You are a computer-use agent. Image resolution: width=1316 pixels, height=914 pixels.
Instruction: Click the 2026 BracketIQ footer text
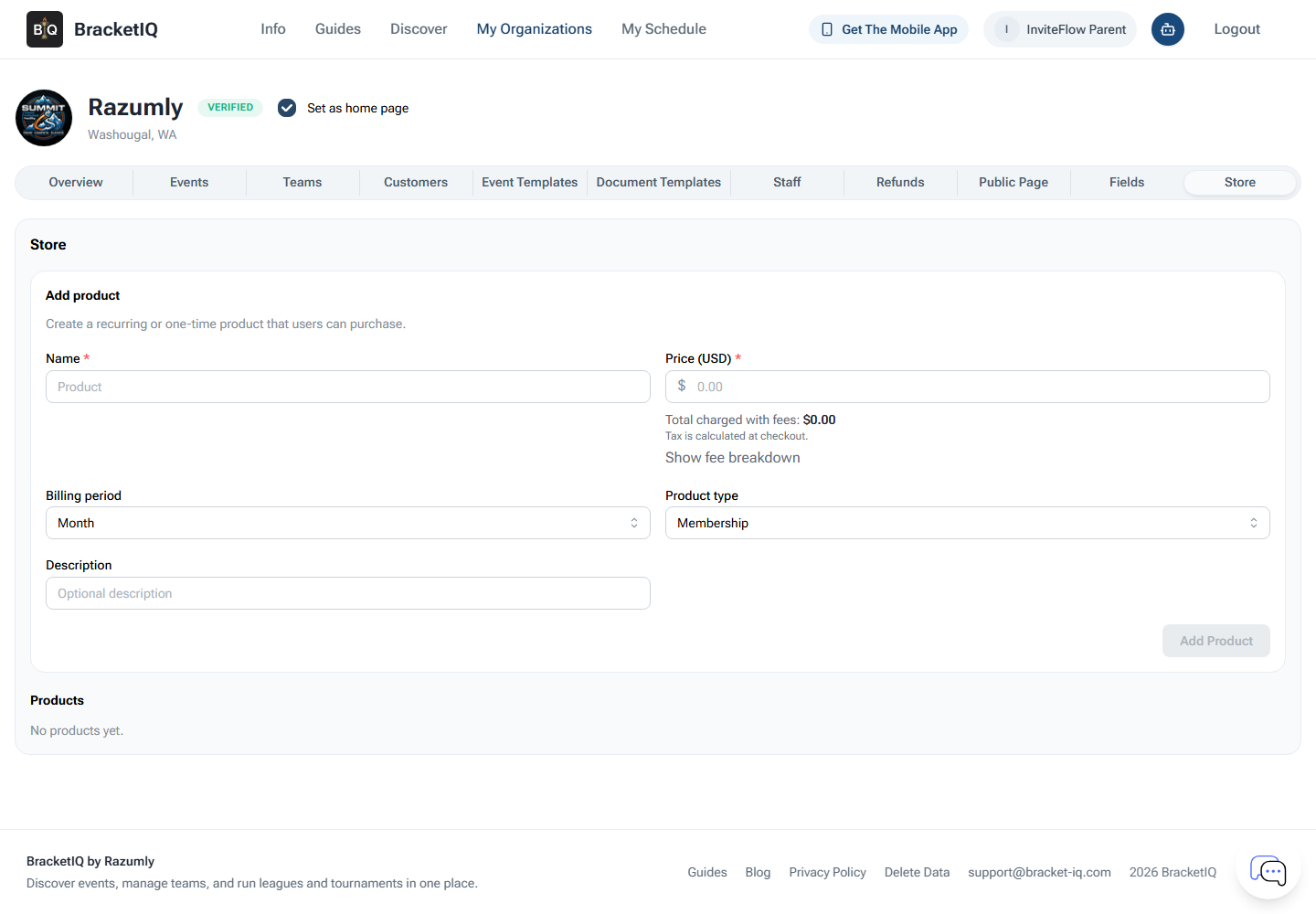tap(1173, 872)
